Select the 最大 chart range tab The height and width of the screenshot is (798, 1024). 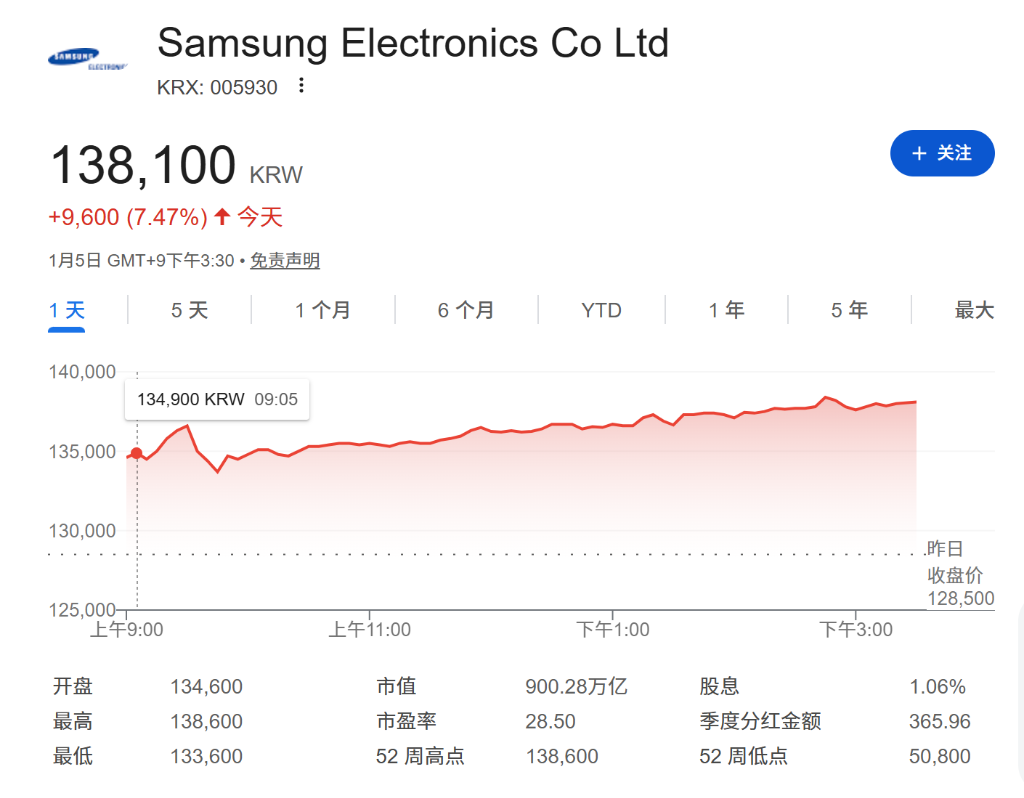974,310
